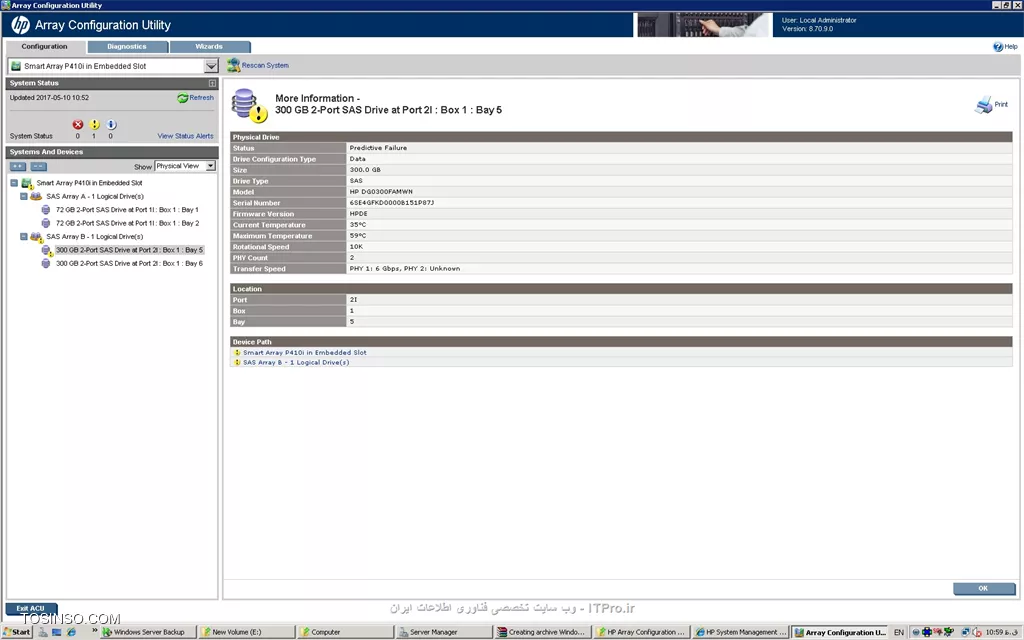Click the warning icon beside SAS Array B device path

click(237, 362)
